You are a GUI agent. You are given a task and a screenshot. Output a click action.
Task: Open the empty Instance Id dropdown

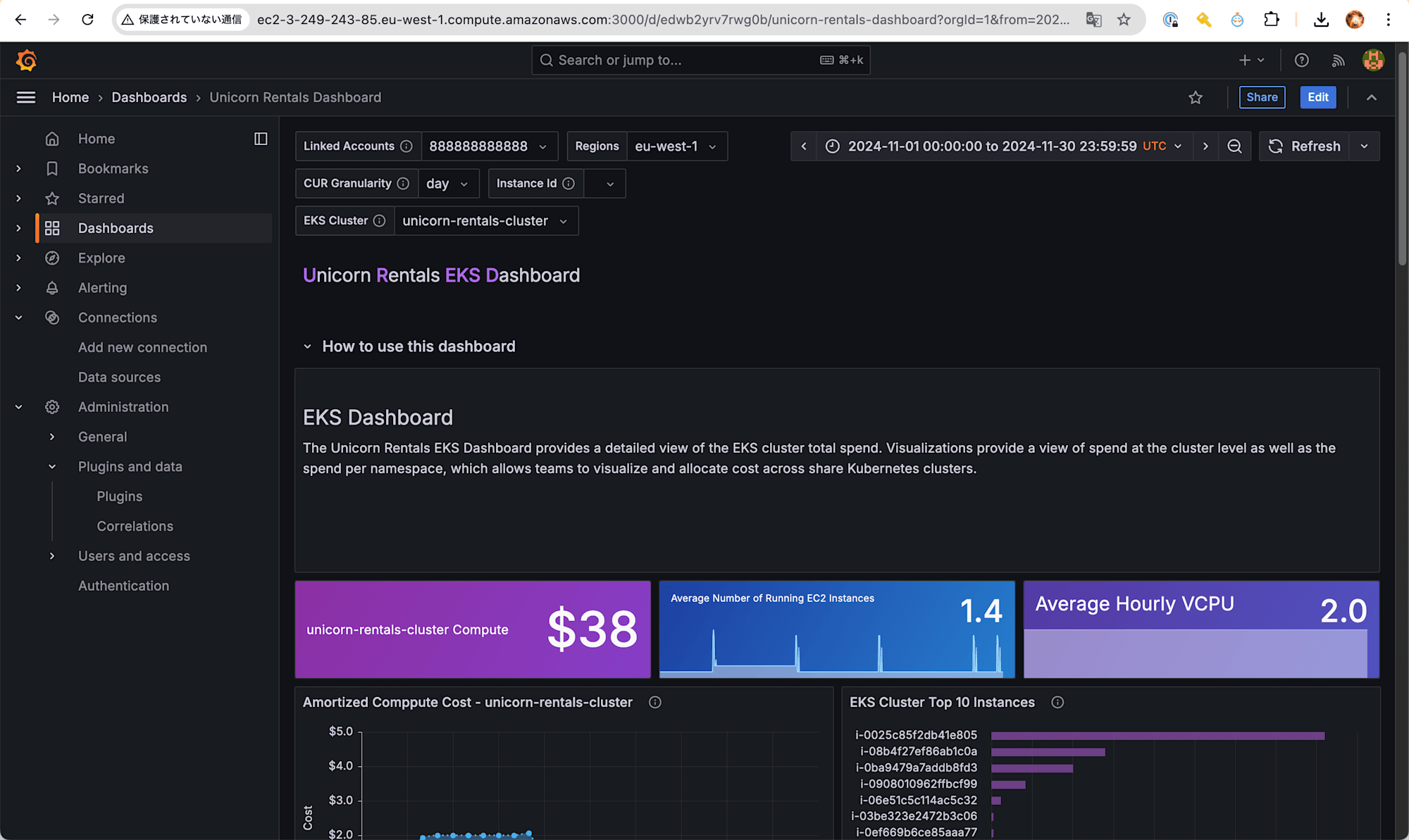(604, 184)
